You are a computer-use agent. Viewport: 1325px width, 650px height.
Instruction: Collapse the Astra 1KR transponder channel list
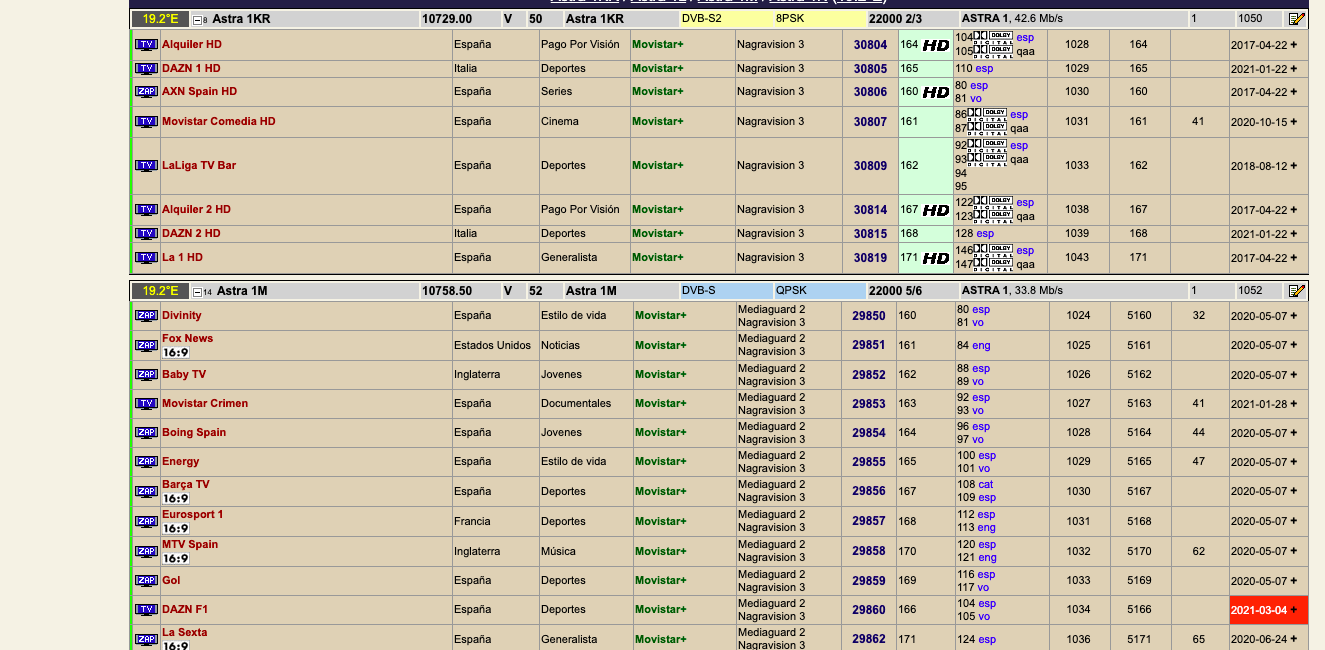(197, 20)
